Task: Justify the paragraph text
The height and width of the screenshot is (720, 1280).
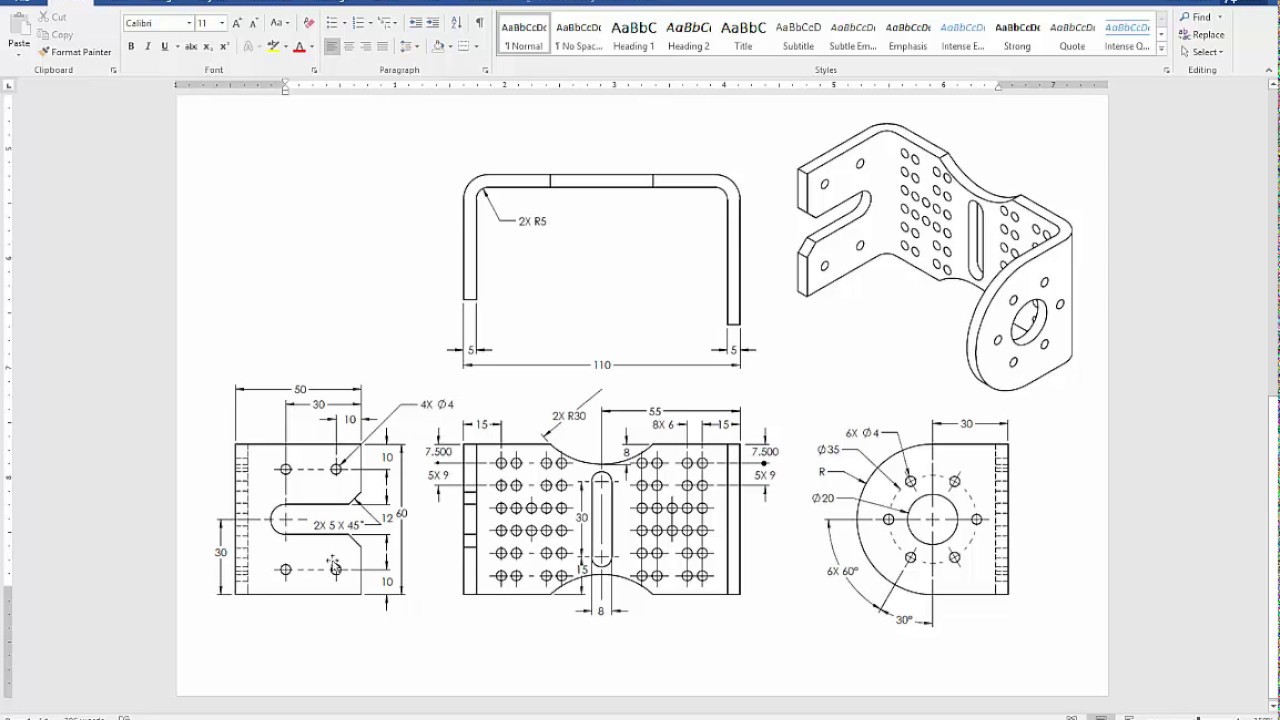Action: coord(382,47)
